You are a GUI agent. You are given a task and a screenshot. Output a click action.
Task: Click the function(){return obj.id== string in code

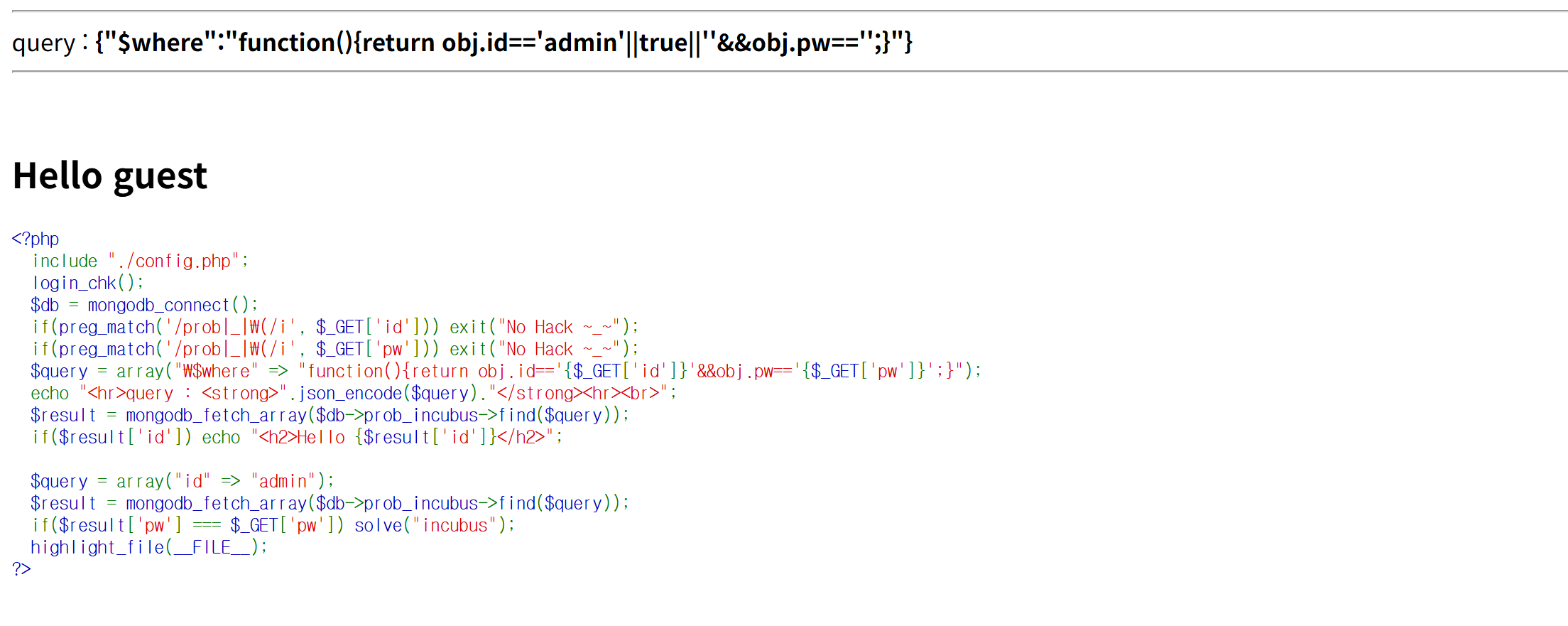(426, 372)
